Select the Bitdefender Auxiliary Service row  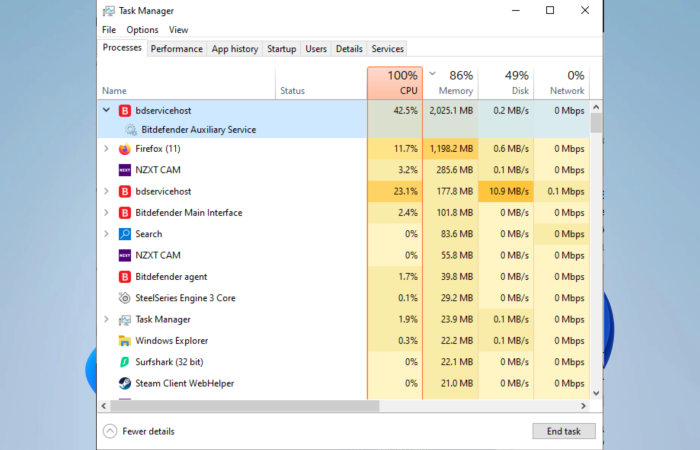[x=343, y=130]
